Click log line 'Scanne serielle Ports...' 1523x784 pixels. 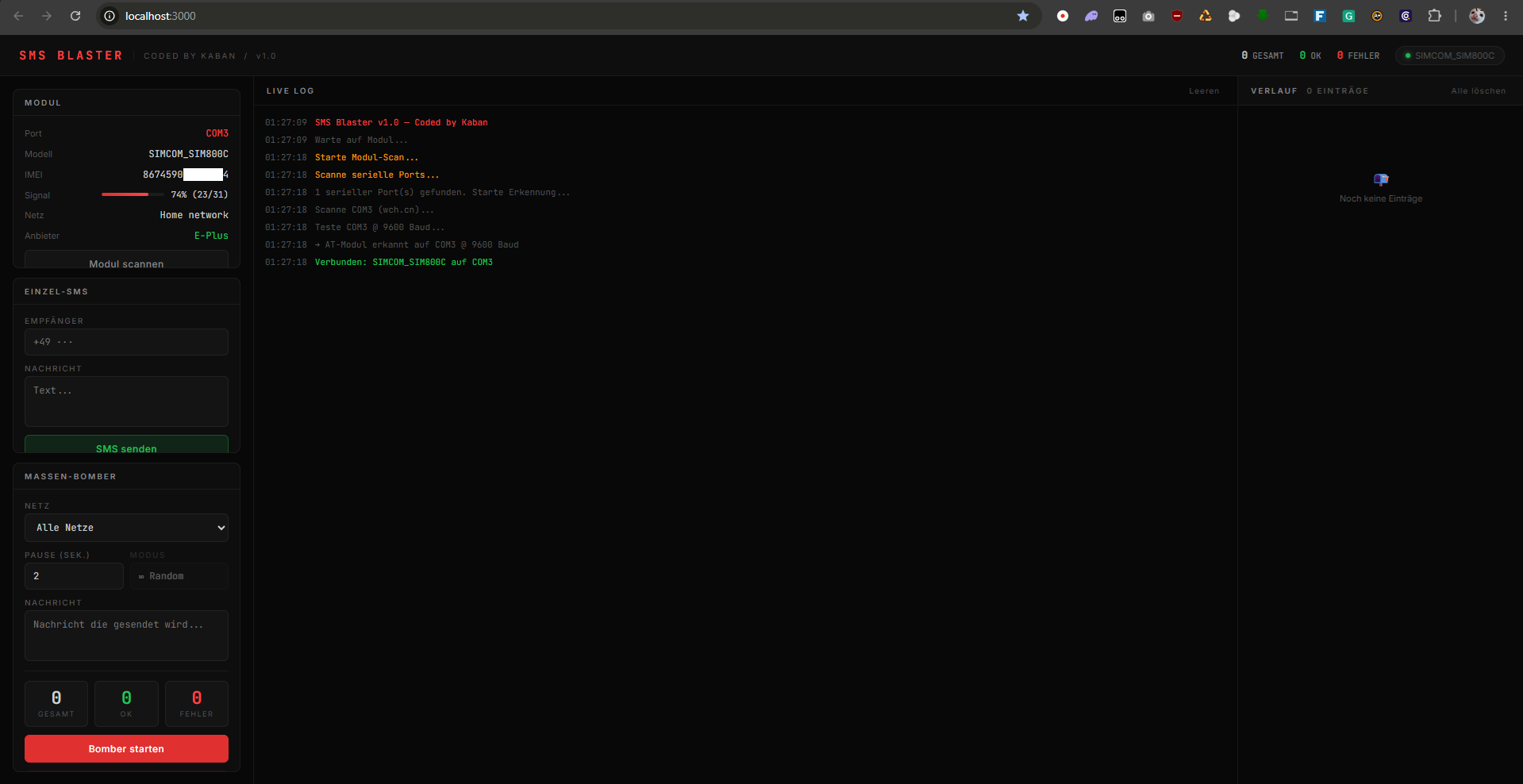tap(377, 175)
